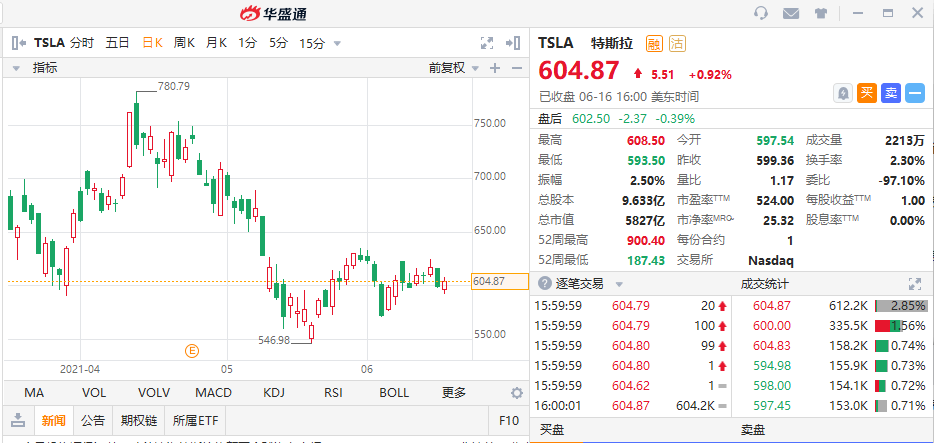The image size is (934, 443).
Task: Click the 604.87 current price label on axis
Action: [x=500, y=281]
